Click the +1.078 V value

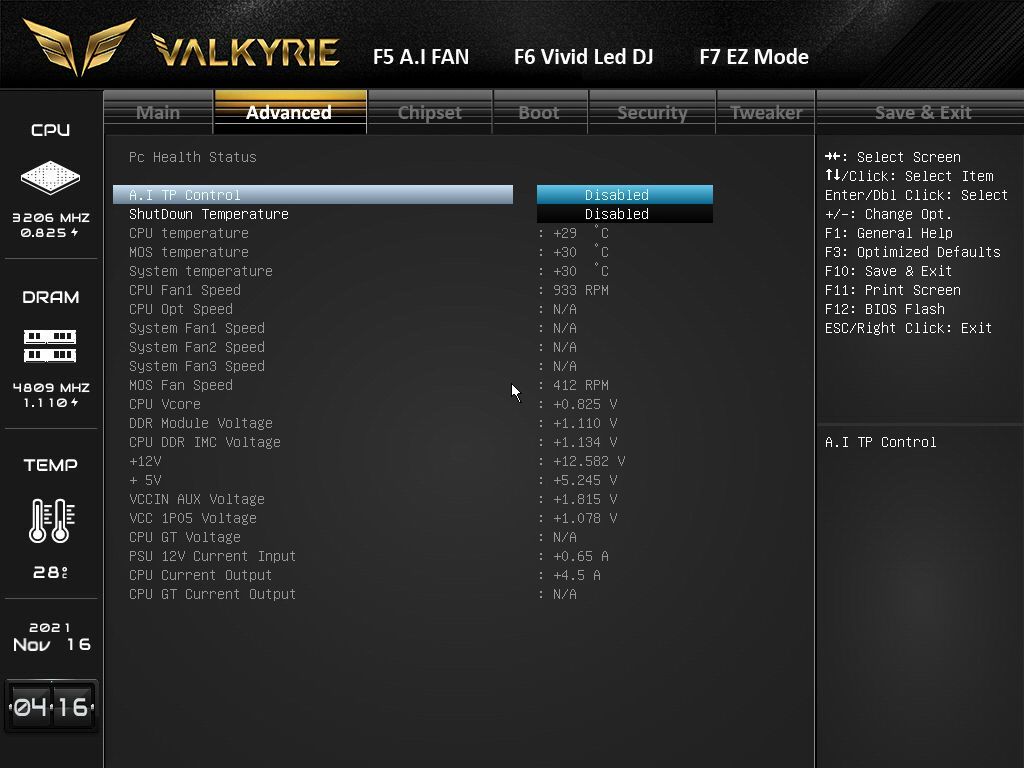(584, 518)
